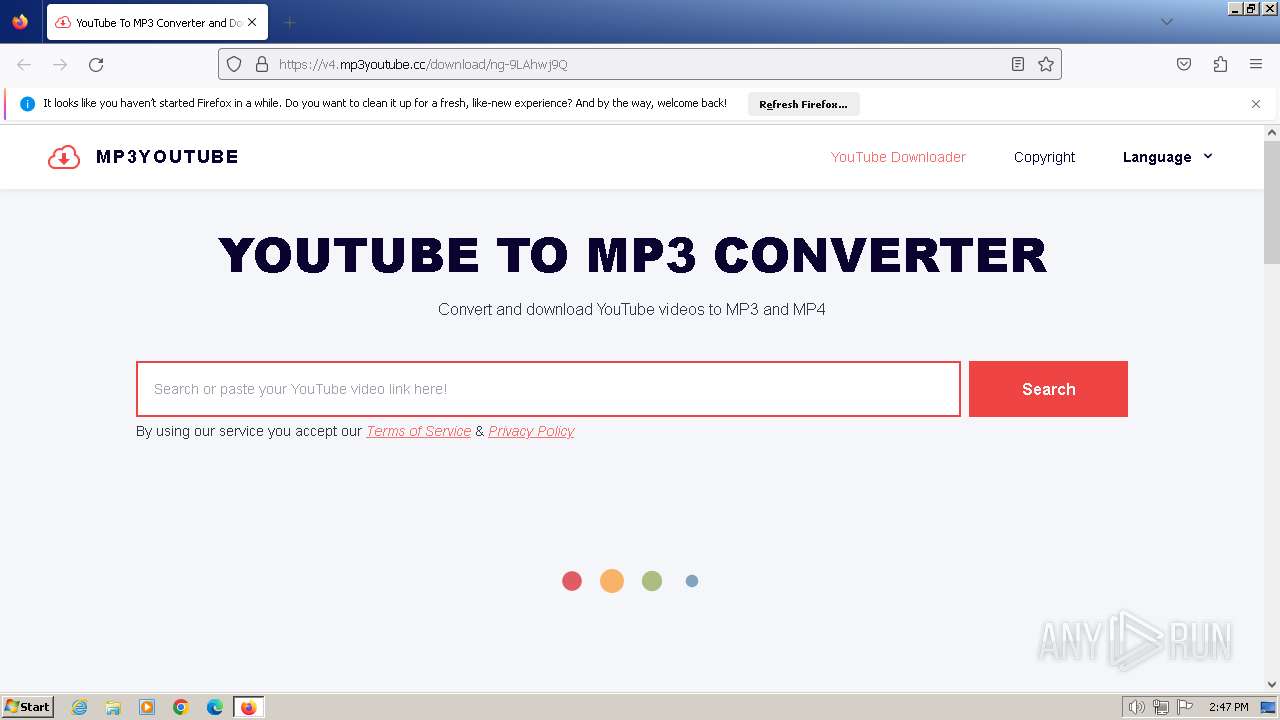
Task: Open a new tab with plus button
Action: (x=290, y=22)
